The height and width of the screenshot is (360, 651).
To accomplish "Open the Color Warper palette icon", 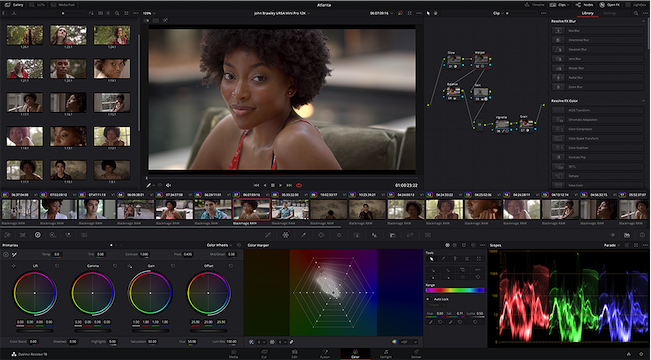I will click(x=286, y=235).
